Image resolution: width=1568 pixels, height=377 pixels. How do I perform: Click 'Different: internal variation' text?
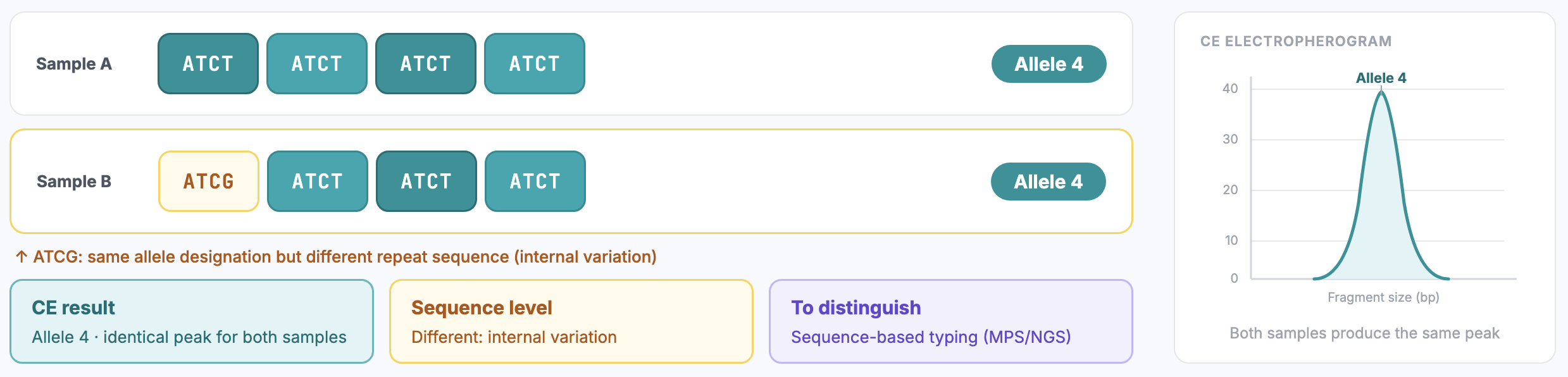pos(514,337)
